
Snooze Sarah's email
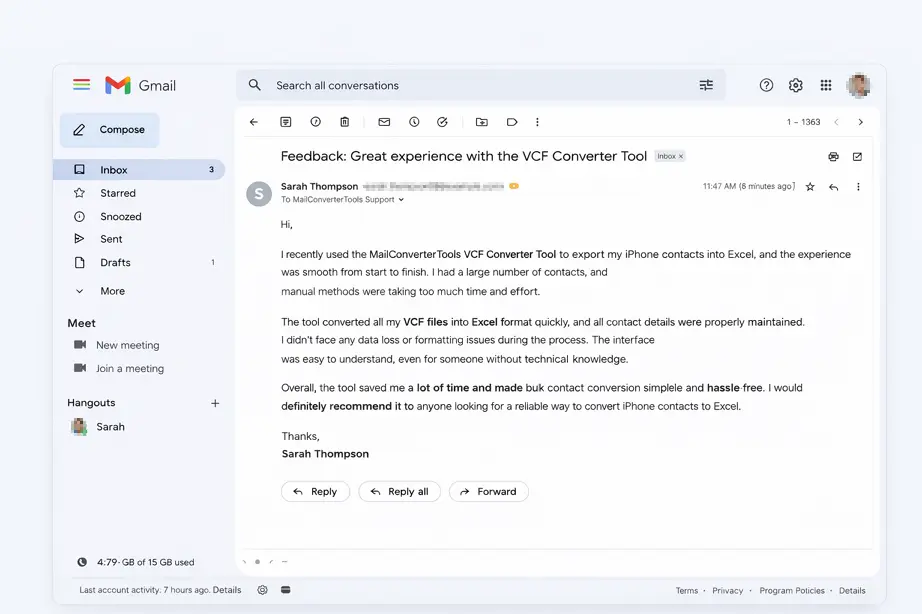(413, 121)
